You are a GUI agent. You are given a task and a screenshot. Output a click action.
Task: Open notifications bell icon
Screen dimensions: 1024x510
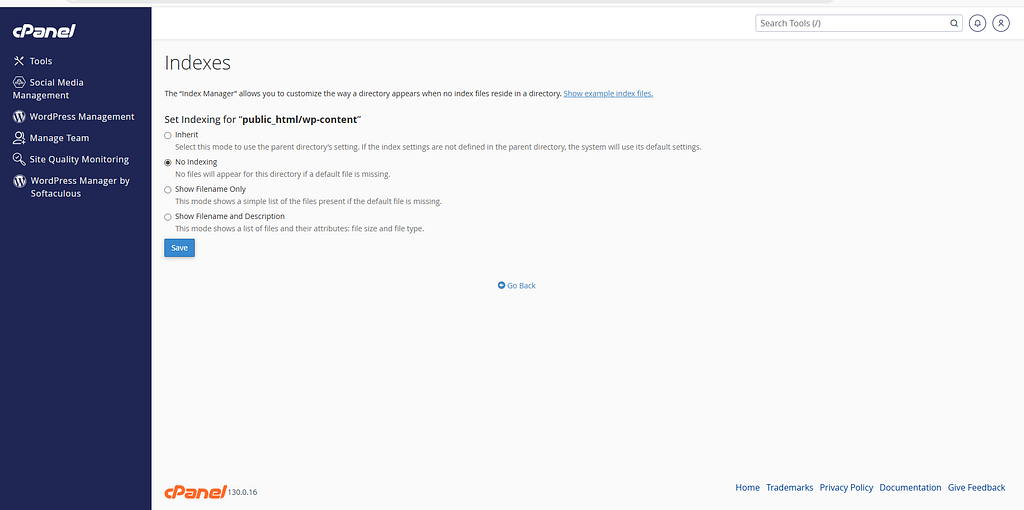click(x=978, y=24)
